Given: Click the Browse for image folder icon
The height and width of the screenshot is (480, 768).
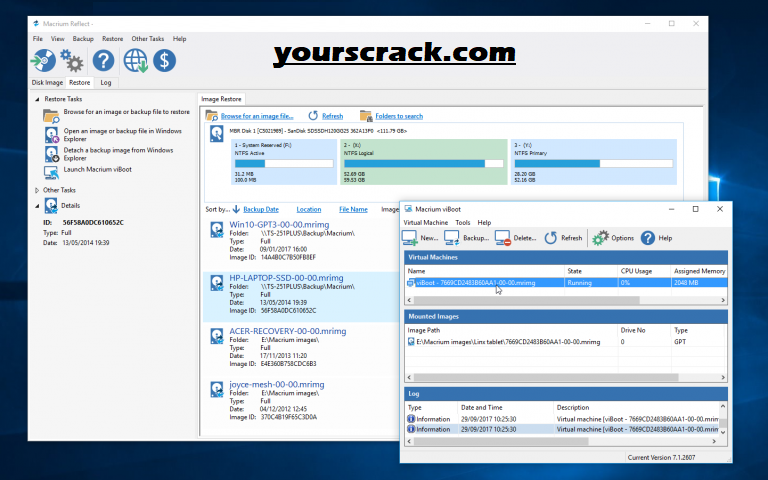Looking at the screenshot, I should [51, 116].
